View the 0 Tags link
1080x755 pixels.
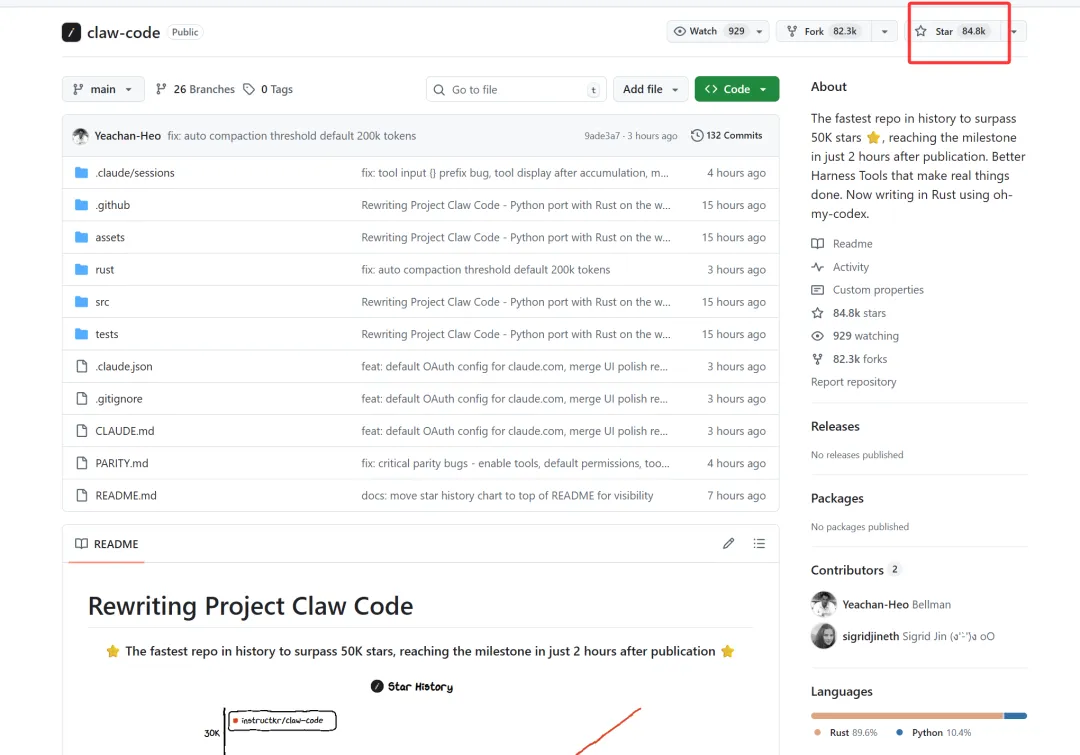(269, 89)
